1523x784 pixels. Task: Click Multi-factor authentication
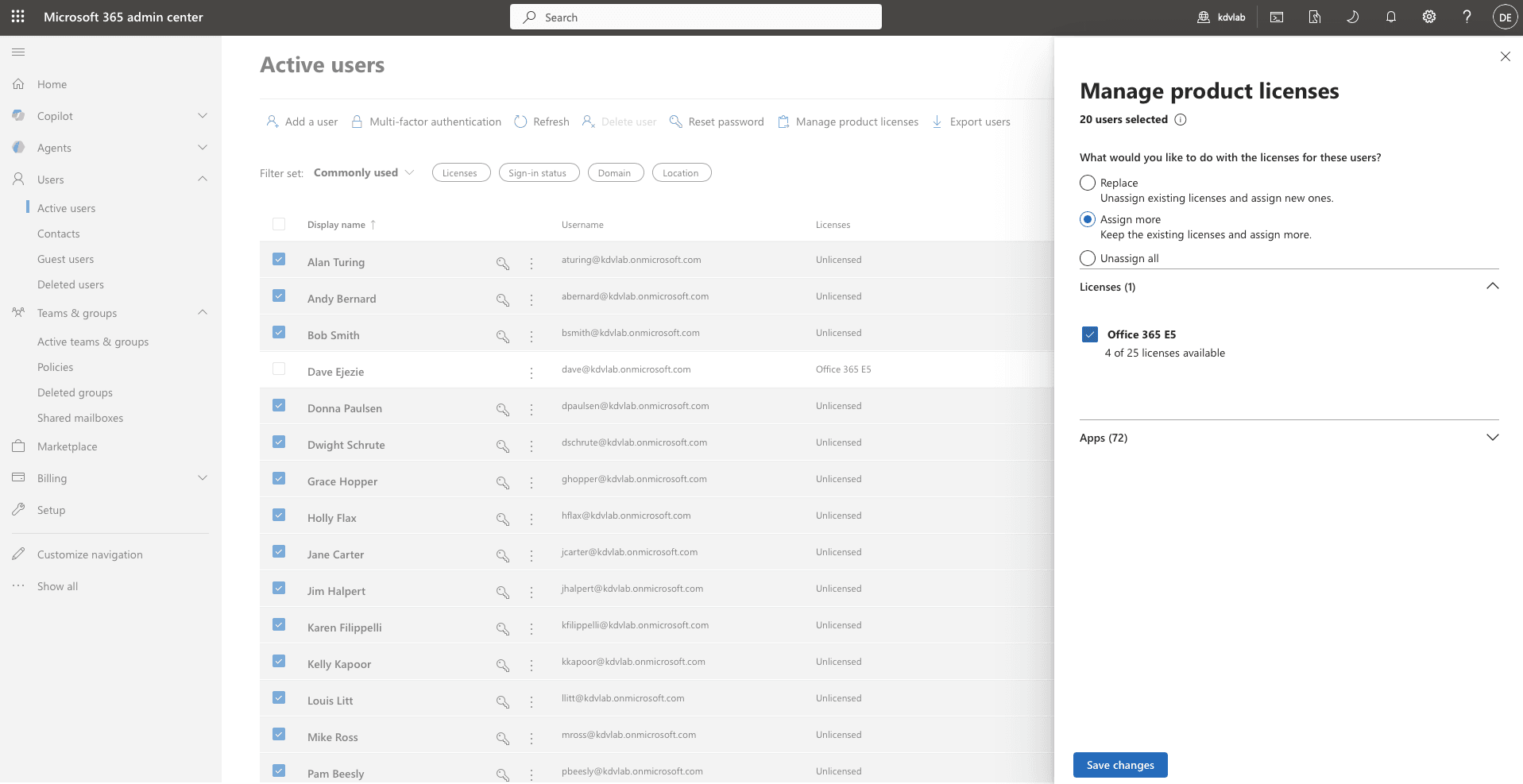[427, 122]
